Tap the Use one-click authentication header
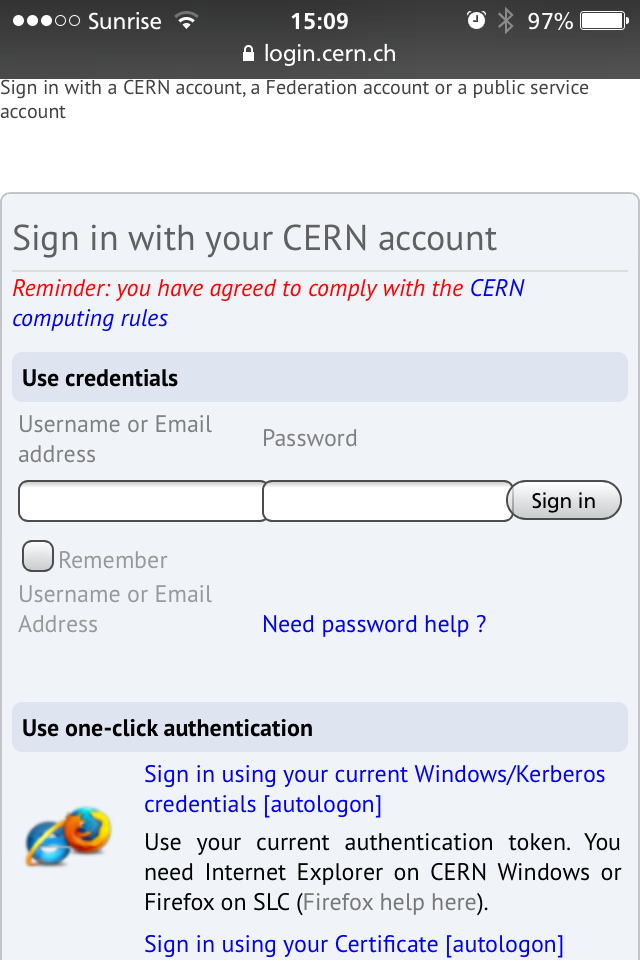The height and width of the screenshot is (960, 640). (x=320, y=727)
